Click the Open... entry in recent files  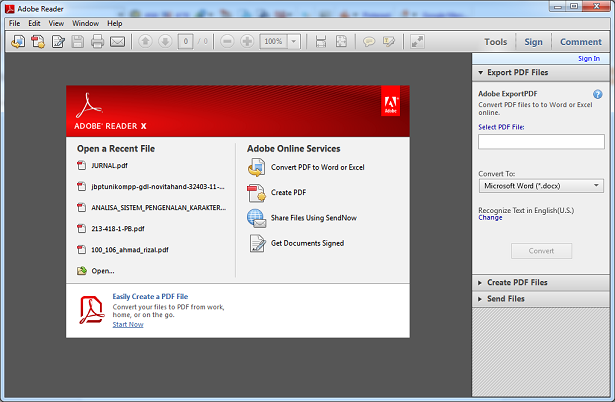pyautogui.click(x=103, y=271)
